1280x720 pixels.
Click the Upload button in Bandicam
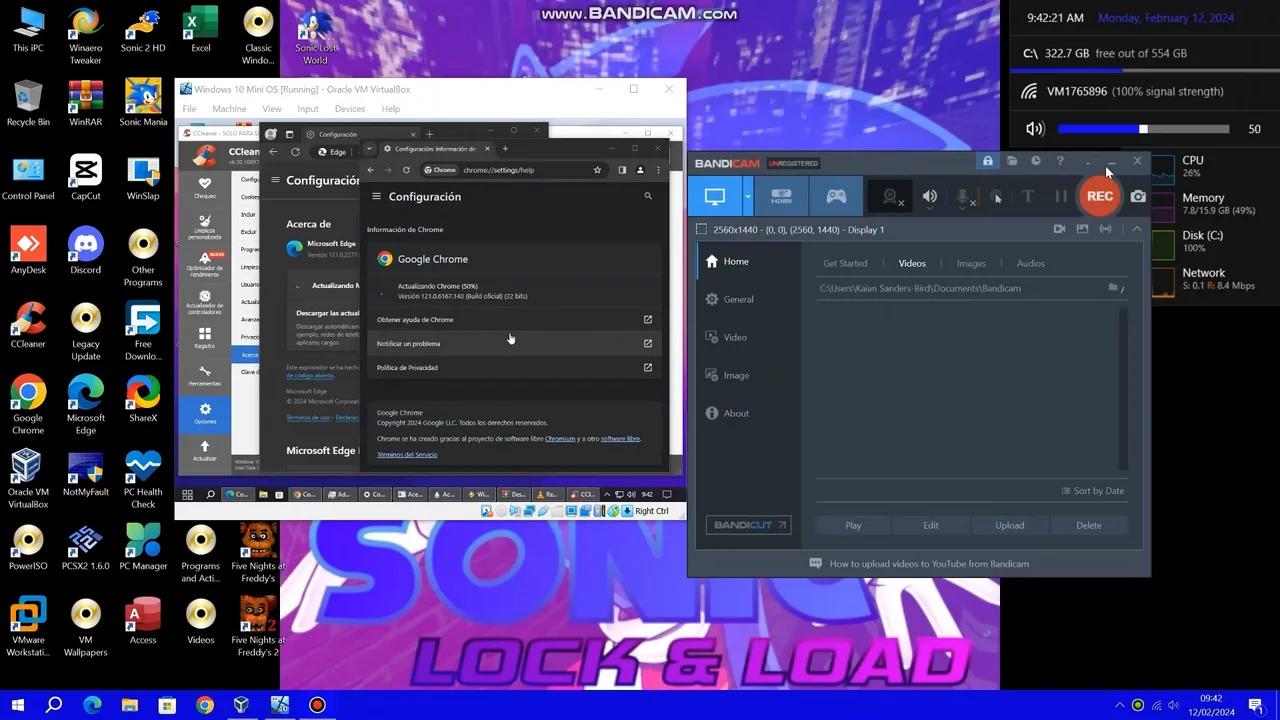click(x=1009, y=525)
